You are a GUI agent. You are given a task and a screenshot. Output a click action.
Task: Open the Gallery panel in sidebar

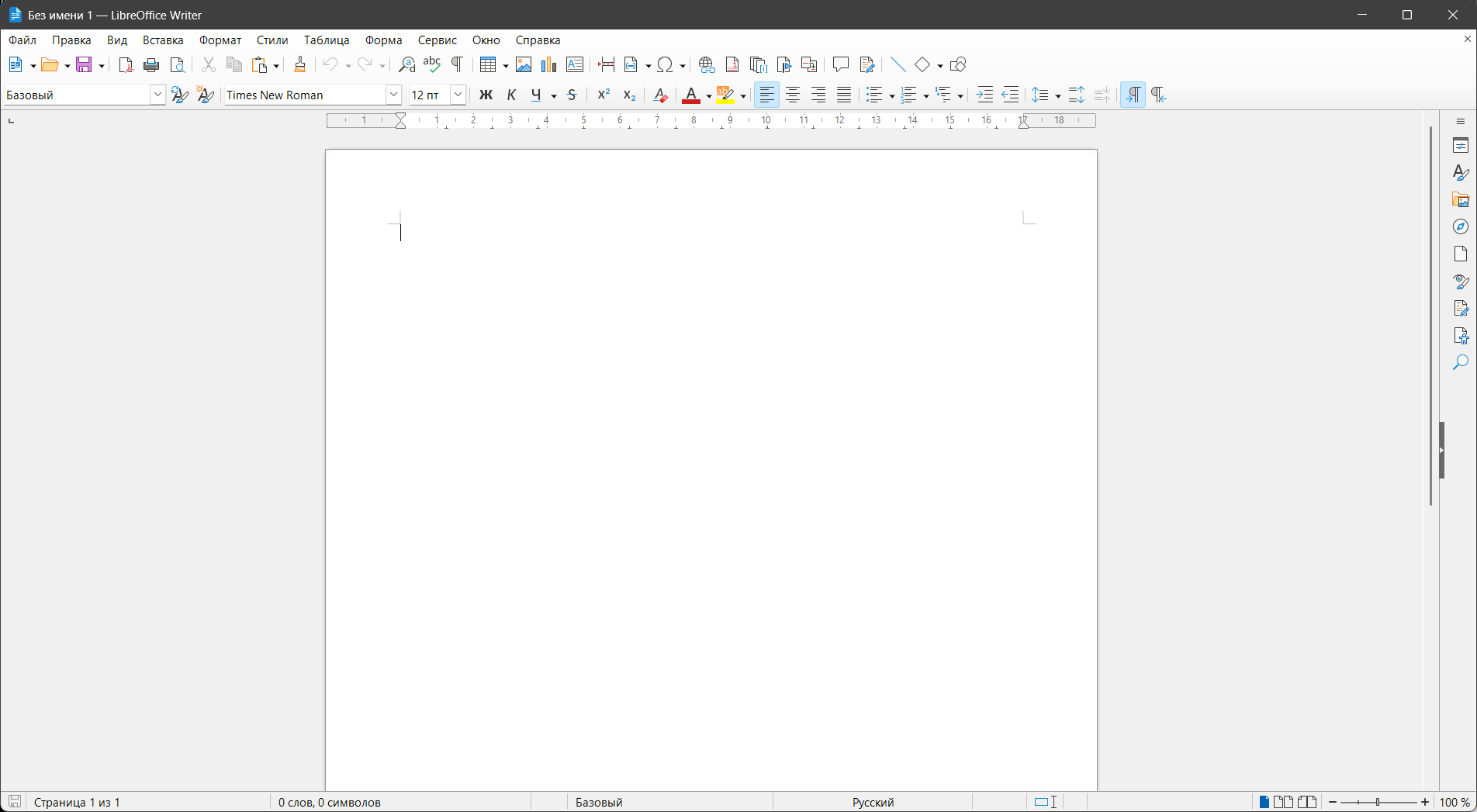pos(1461,200)
